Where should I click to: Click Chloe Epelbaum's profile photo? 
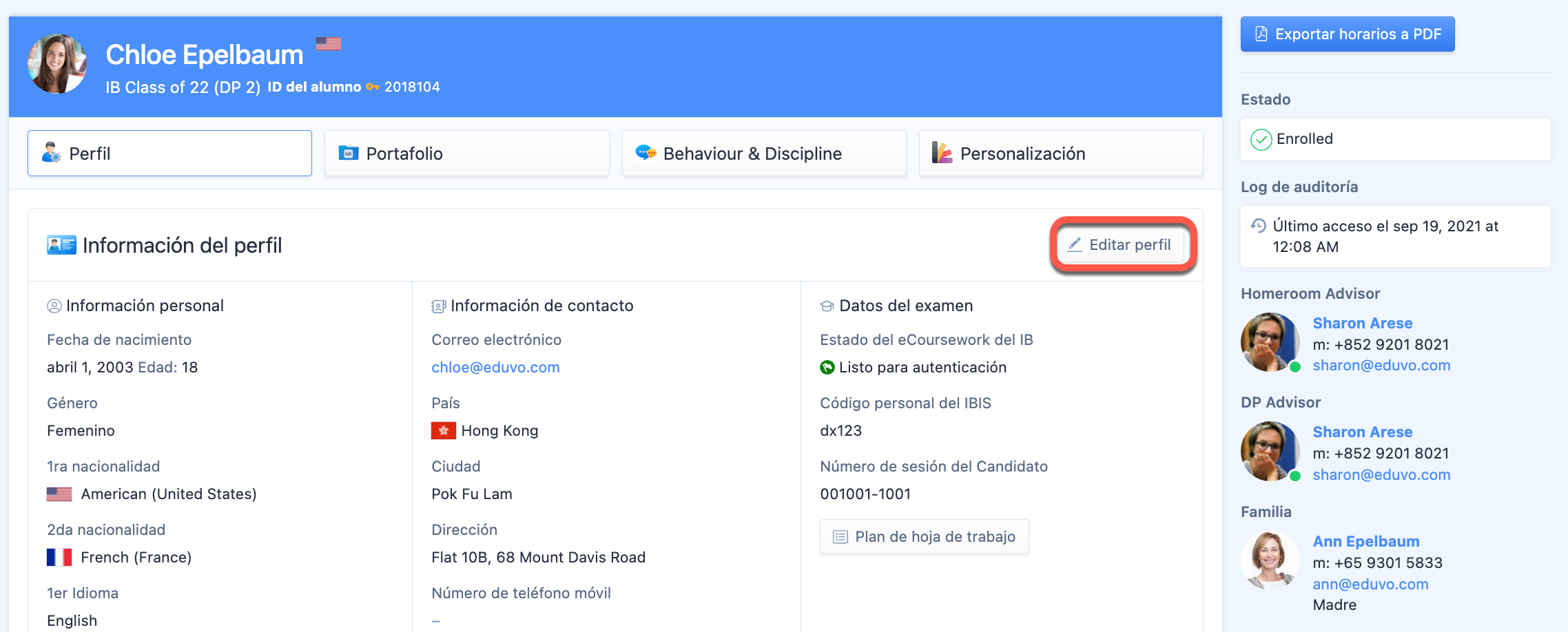pos(57,64)
